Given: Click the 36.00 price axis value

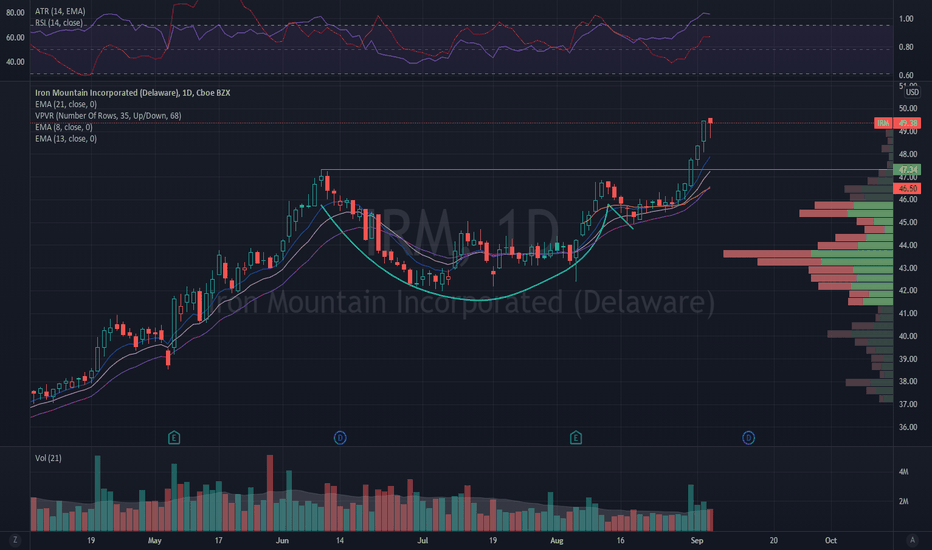Looking at the screenshot, I should (x=908, y=427).
